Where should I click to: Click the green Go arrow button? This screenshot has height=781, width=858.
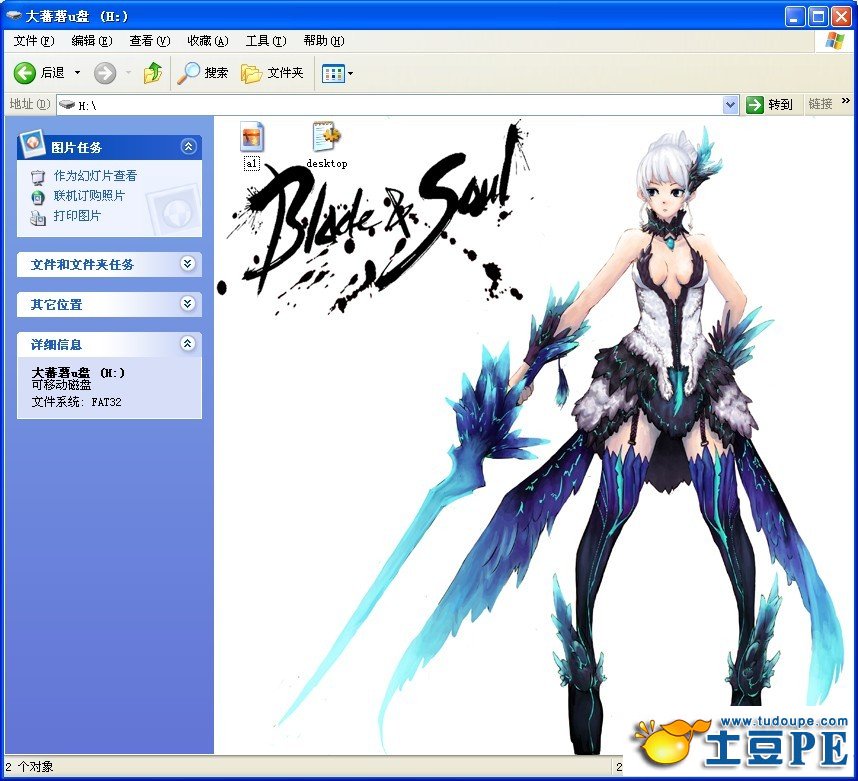pos(755,104)
